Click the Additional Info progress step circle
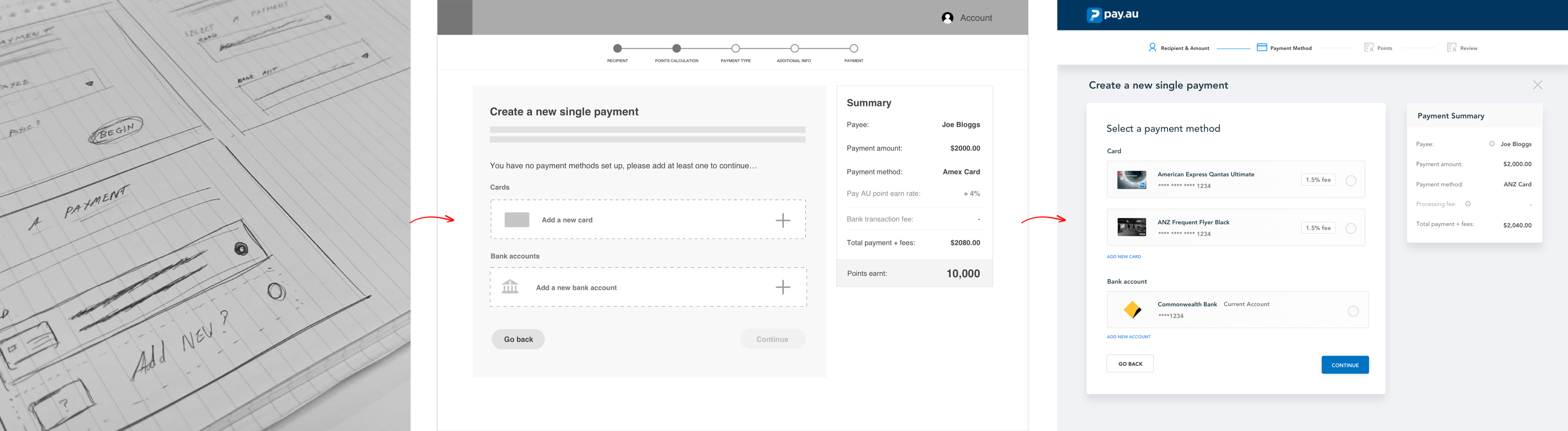Image resolution: width=1568 pixels, height=431 pixels. [x=794, y=49]
